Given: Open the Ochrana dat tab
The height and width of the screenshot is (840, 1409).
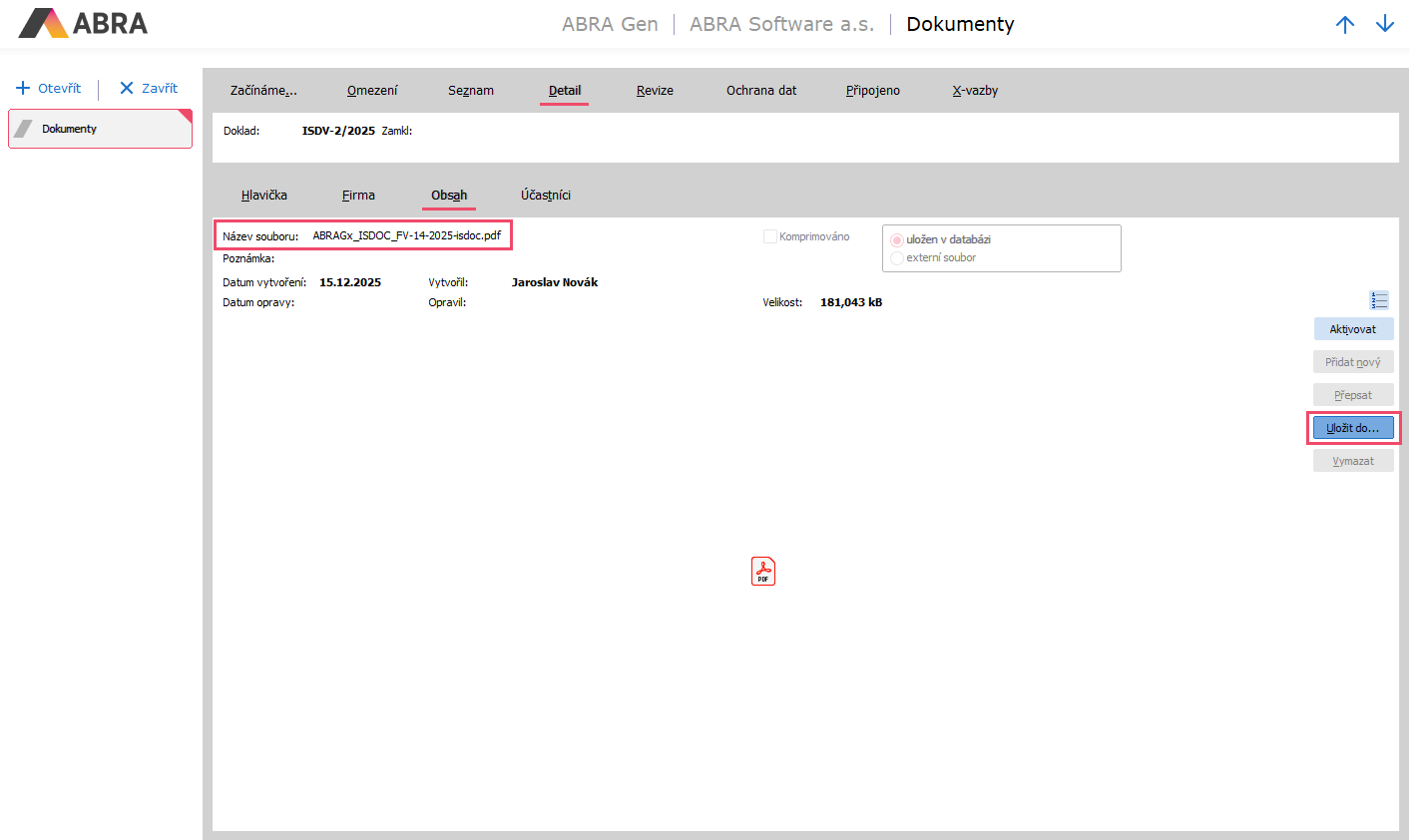Looking at the screenshot, I should pyautogui.click(x=761, y=91).
